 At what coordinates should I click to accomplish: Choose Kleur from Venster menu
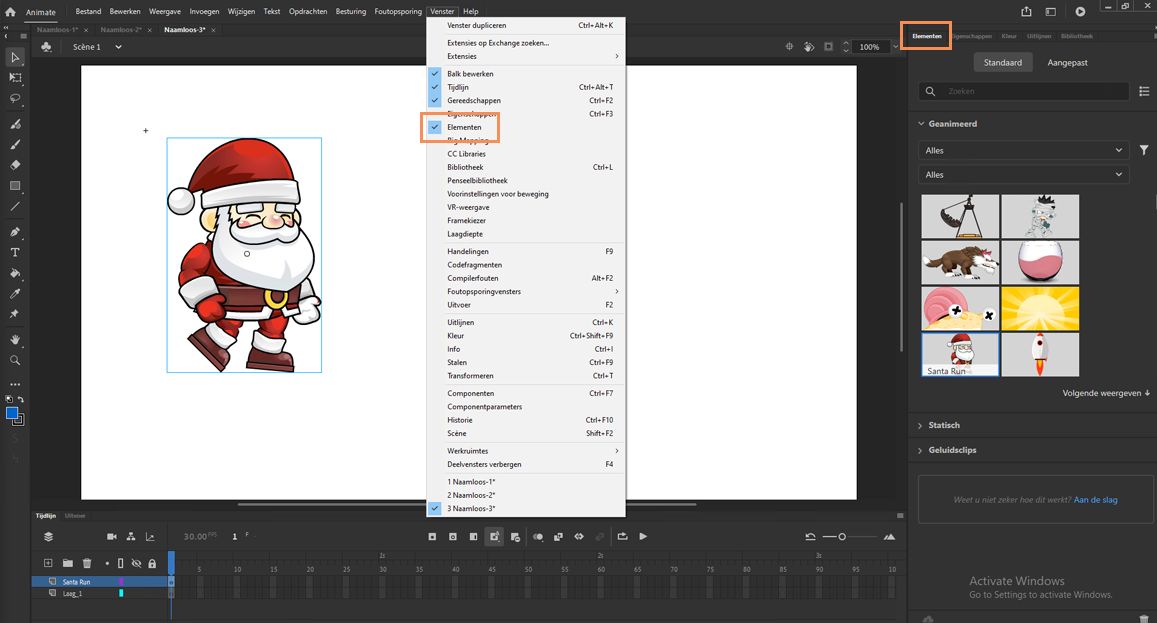coord(526,336)
